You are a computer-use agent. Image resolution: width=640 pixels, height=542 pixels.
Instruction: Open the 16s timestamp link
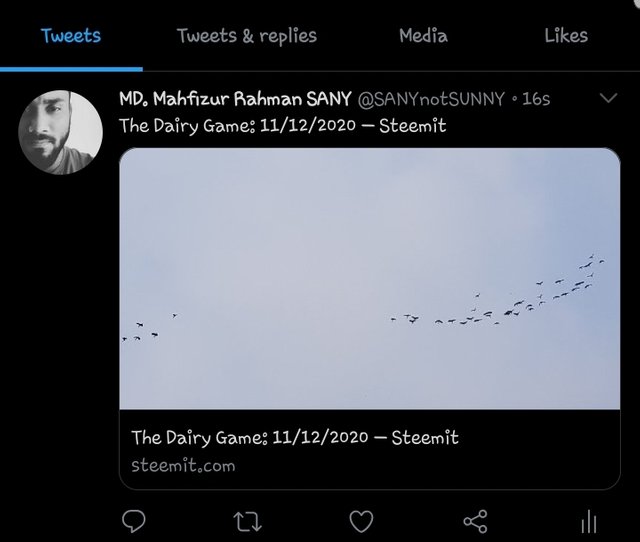click(536, 99)
